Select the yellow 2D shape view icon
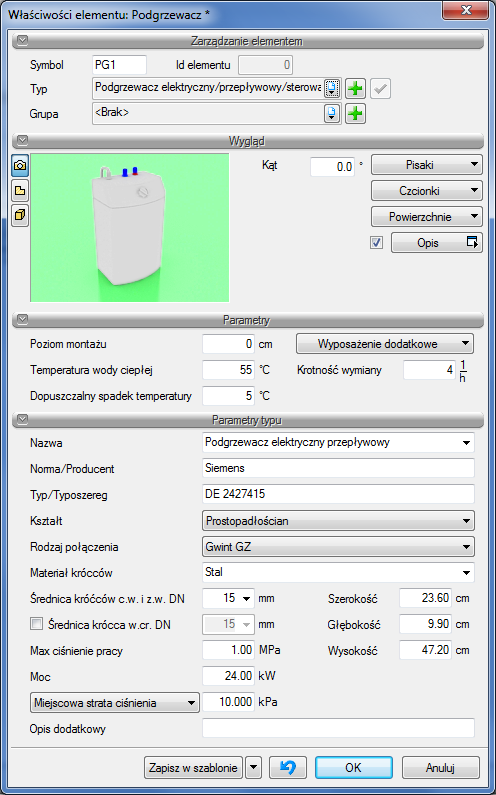Image resolution: width=496 pixels, height=795 pixels. point(20,191)
